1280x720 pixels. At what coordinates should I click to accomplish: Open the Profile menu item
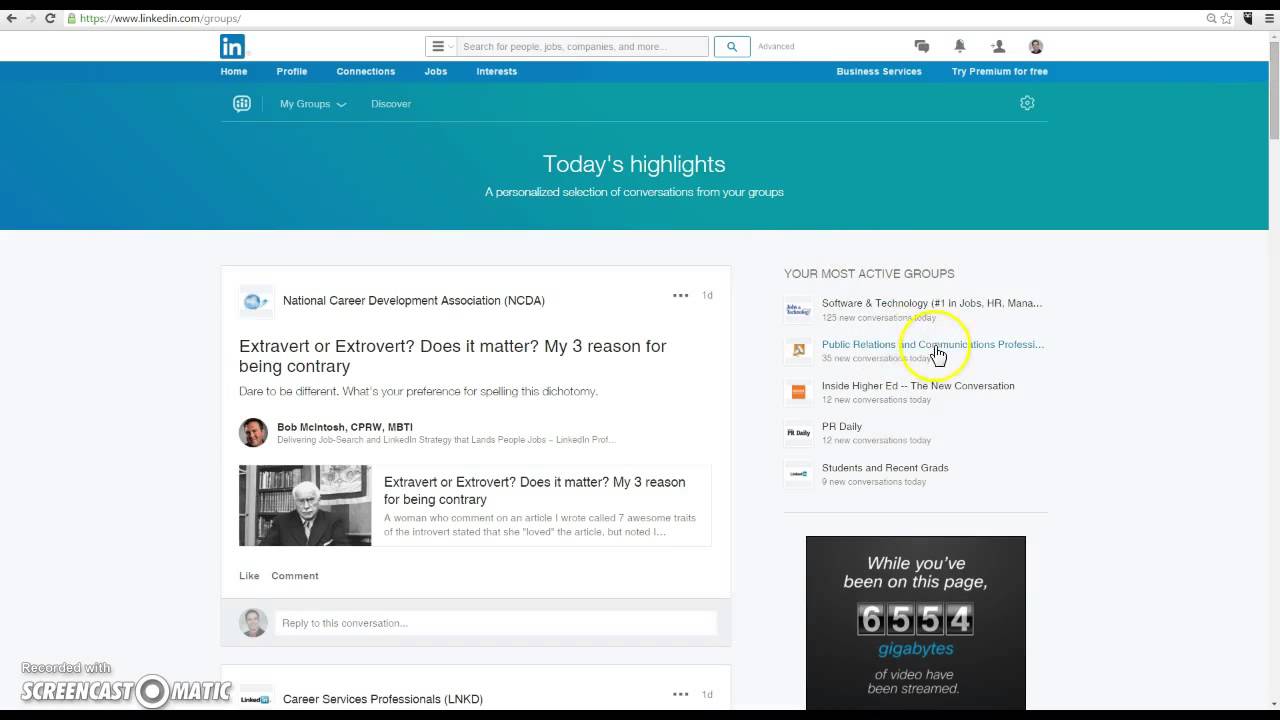click(x=292, y=72)
